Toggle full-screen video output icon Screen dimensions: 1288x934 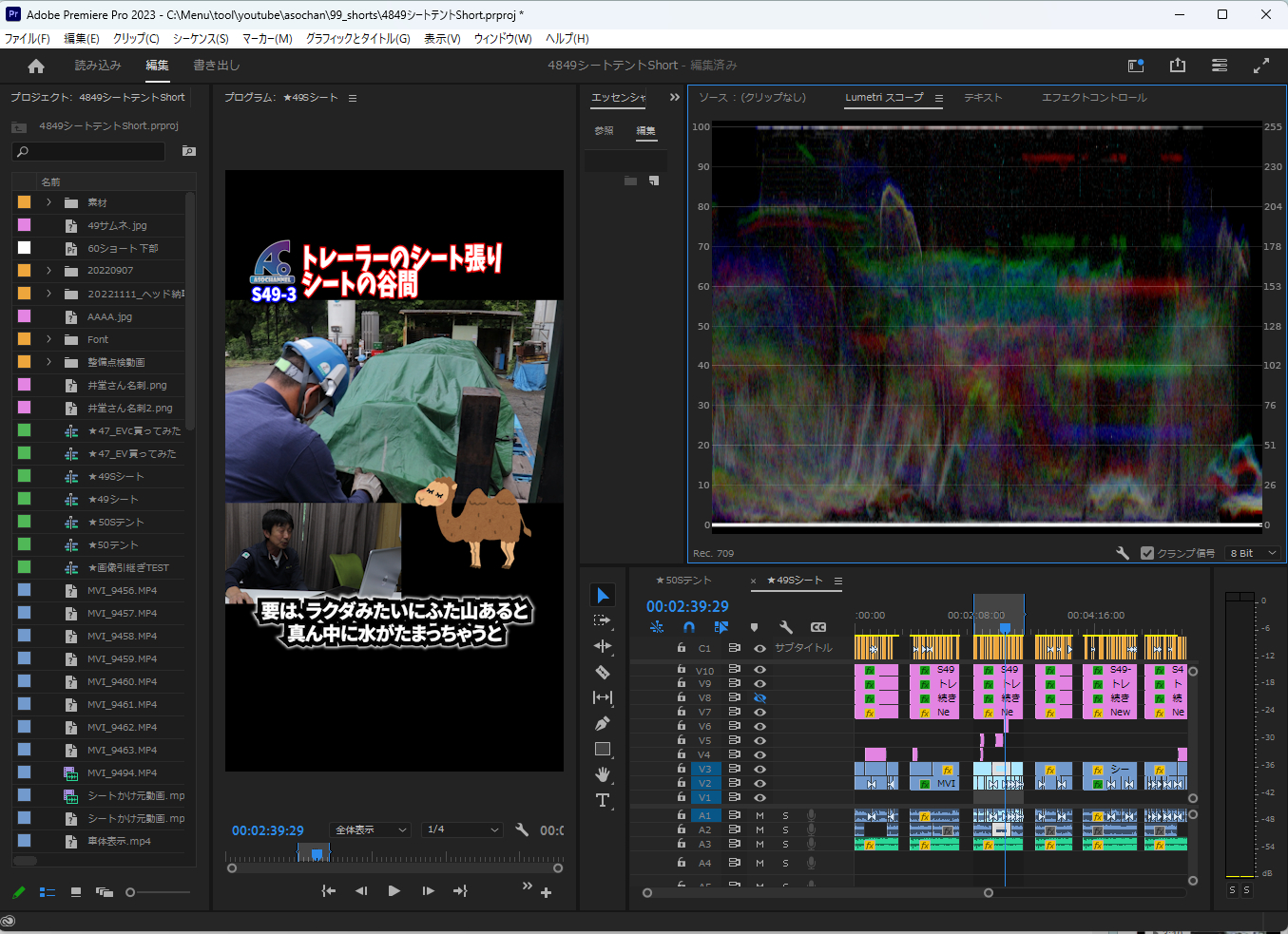(x=1261, y=66)
